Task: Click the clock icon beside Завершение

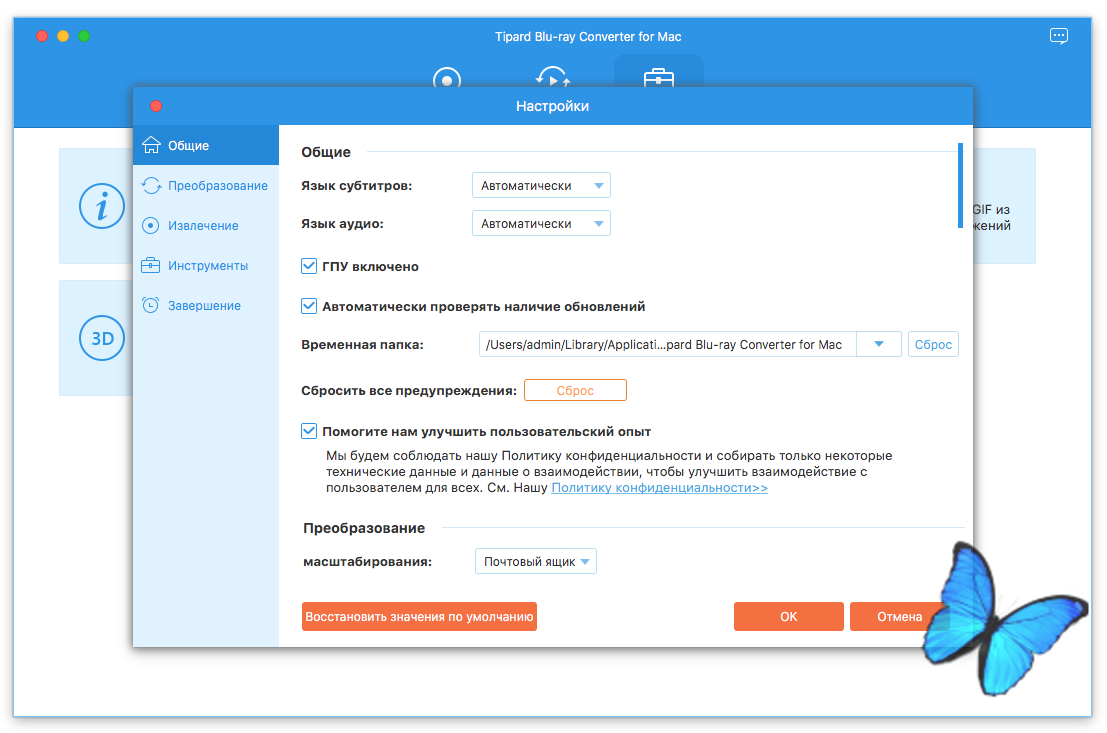Action: click(x=150, y=305)
